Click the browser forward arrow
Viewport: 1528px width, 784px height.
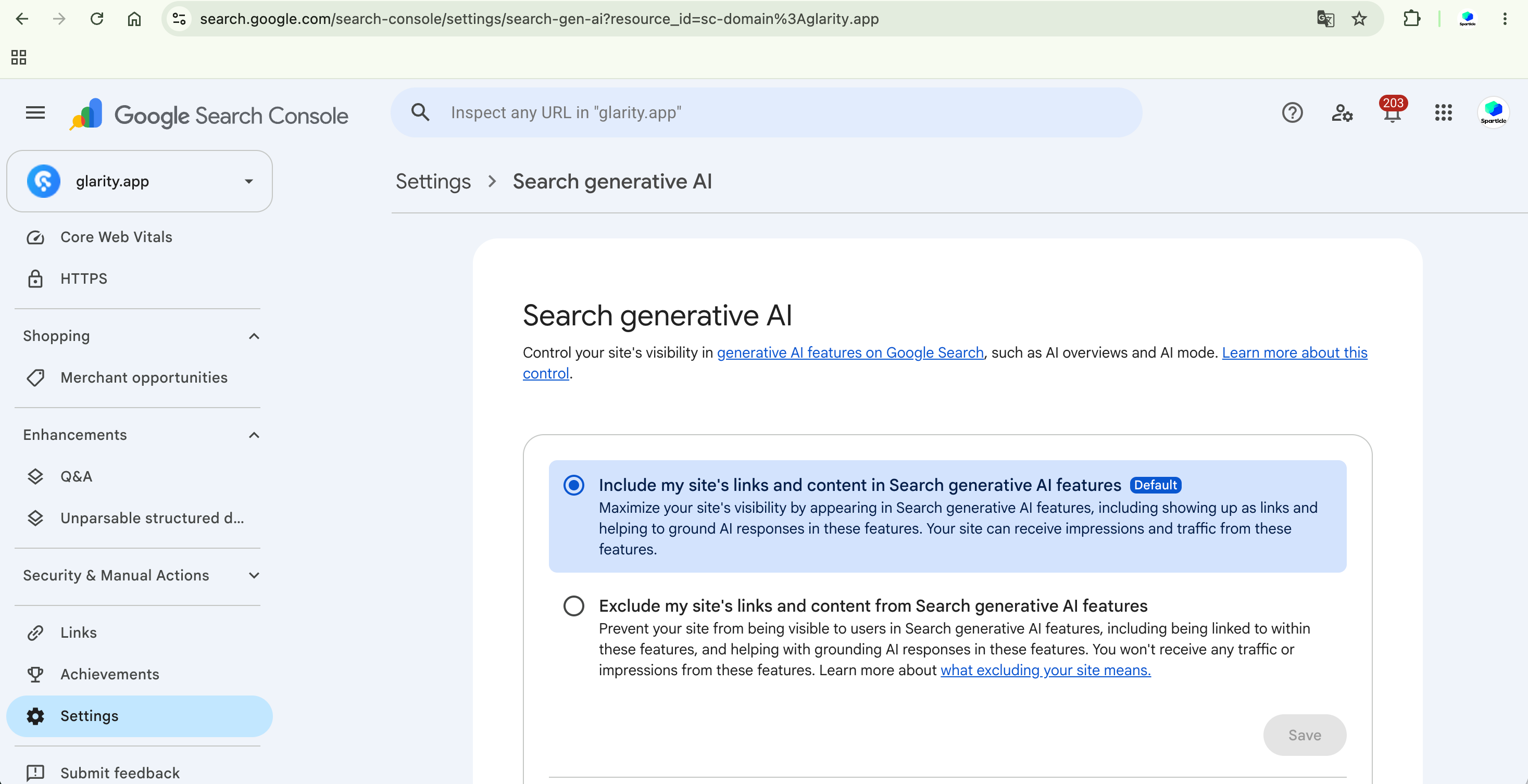[x=59, y=19]
